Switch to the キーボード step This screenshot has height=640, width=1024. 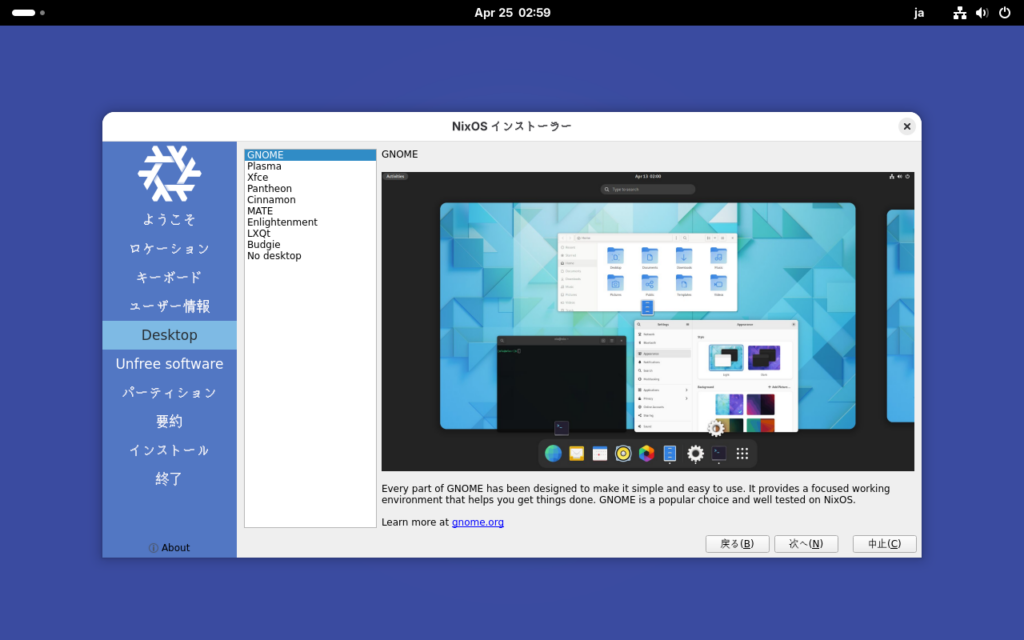point(169,277)
